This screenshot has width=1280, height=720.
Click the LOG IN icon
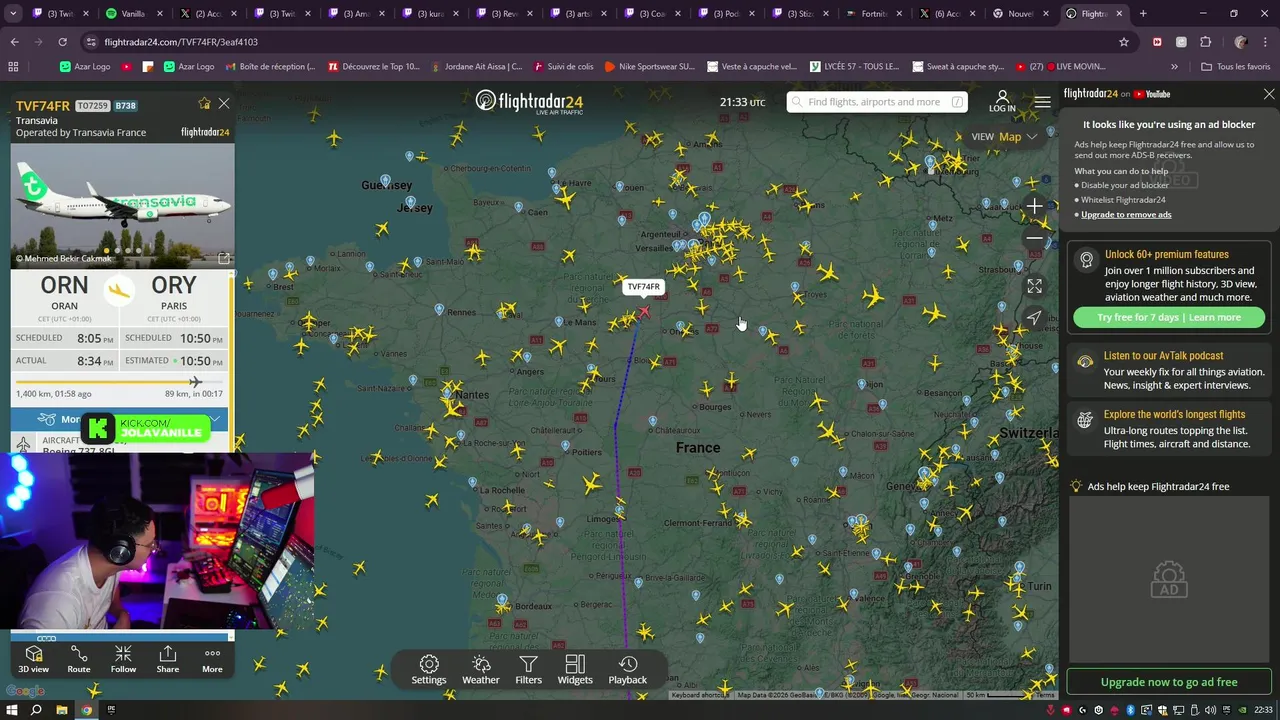click(x=1002, y=102)
